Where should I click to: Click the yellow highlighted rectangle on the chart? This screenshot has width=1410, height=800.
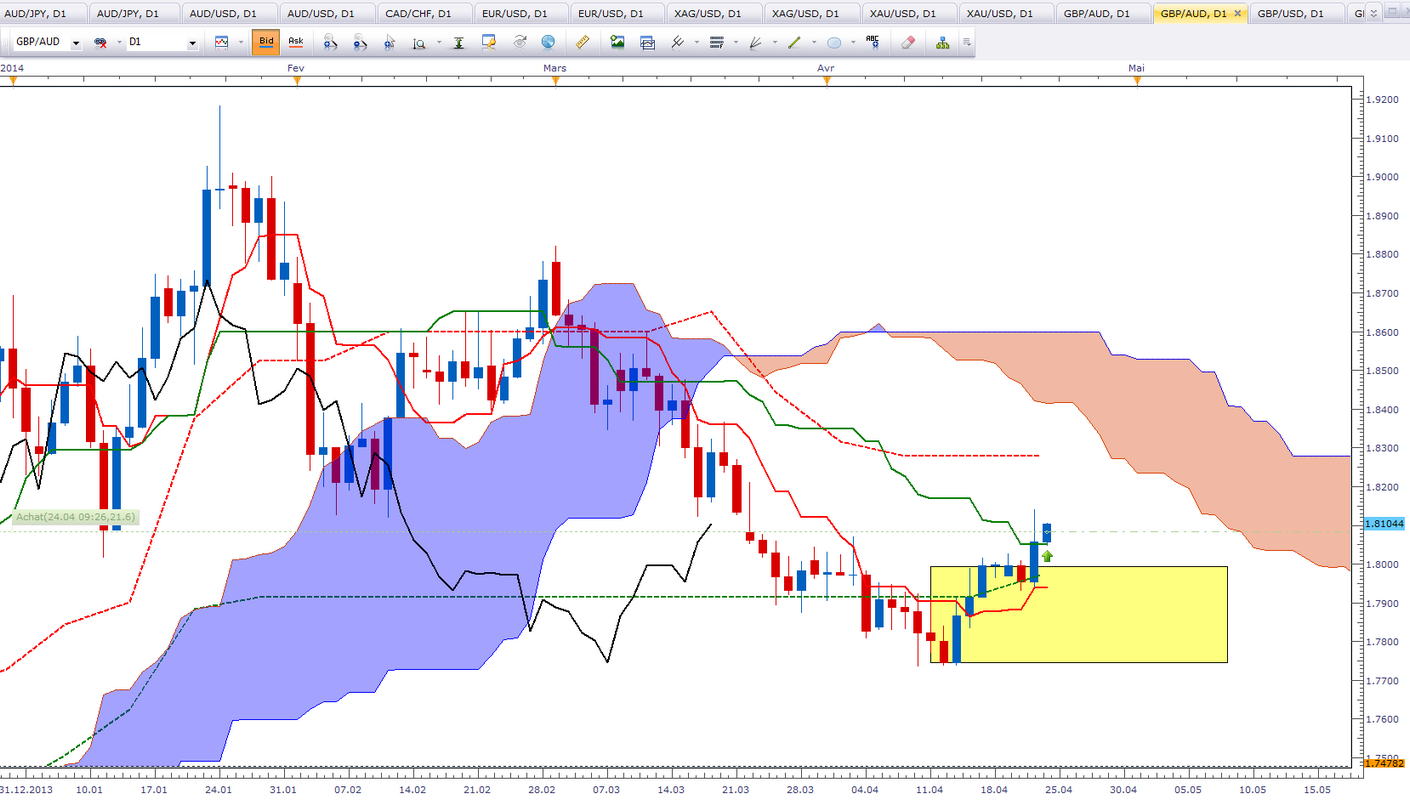click(1078, 614)
